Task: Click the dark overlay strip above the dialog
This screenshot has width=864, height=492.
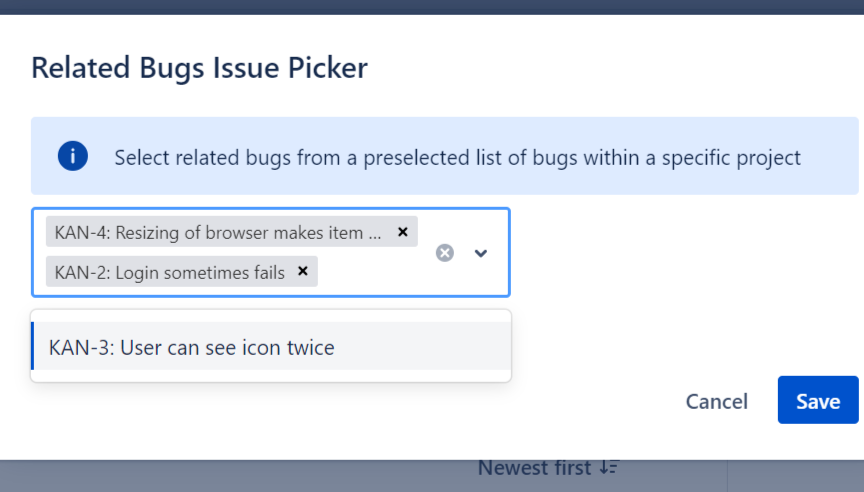Action: click(432, 6)
